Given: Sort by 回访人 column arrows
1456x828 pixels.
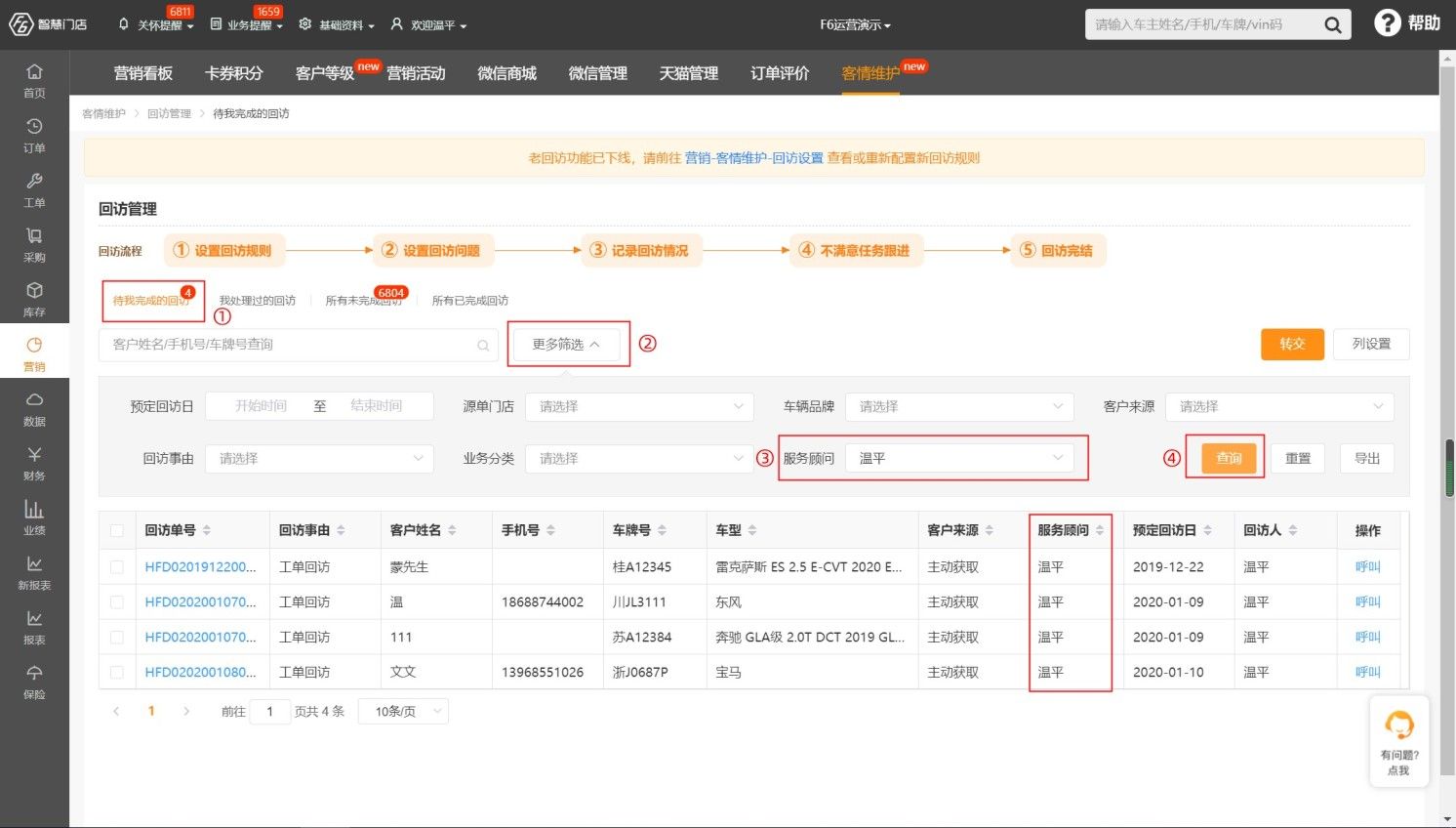Looking at the screenshot, I should point(1292,530).
